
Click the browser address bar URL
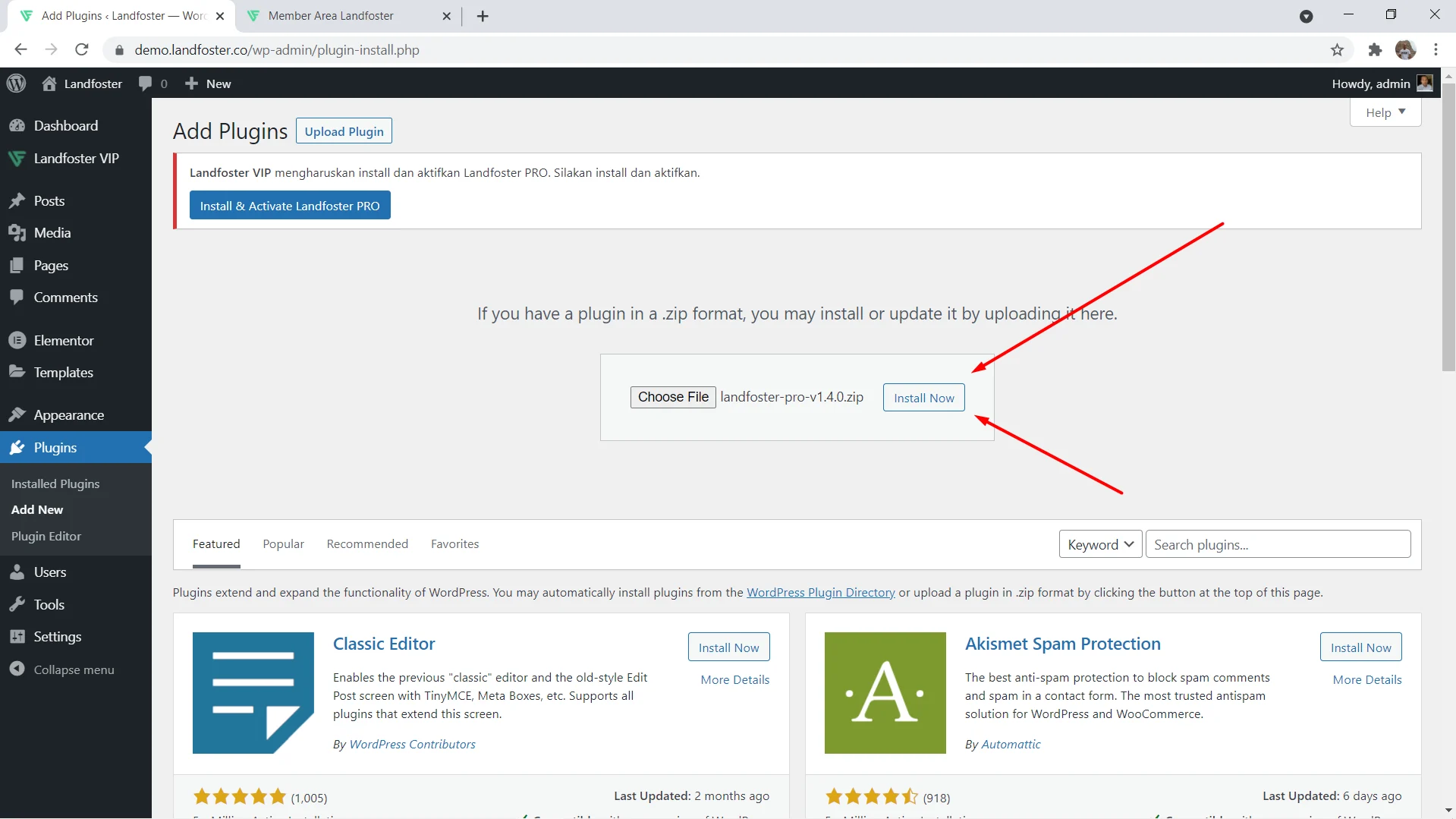click(x=277, y=50)
